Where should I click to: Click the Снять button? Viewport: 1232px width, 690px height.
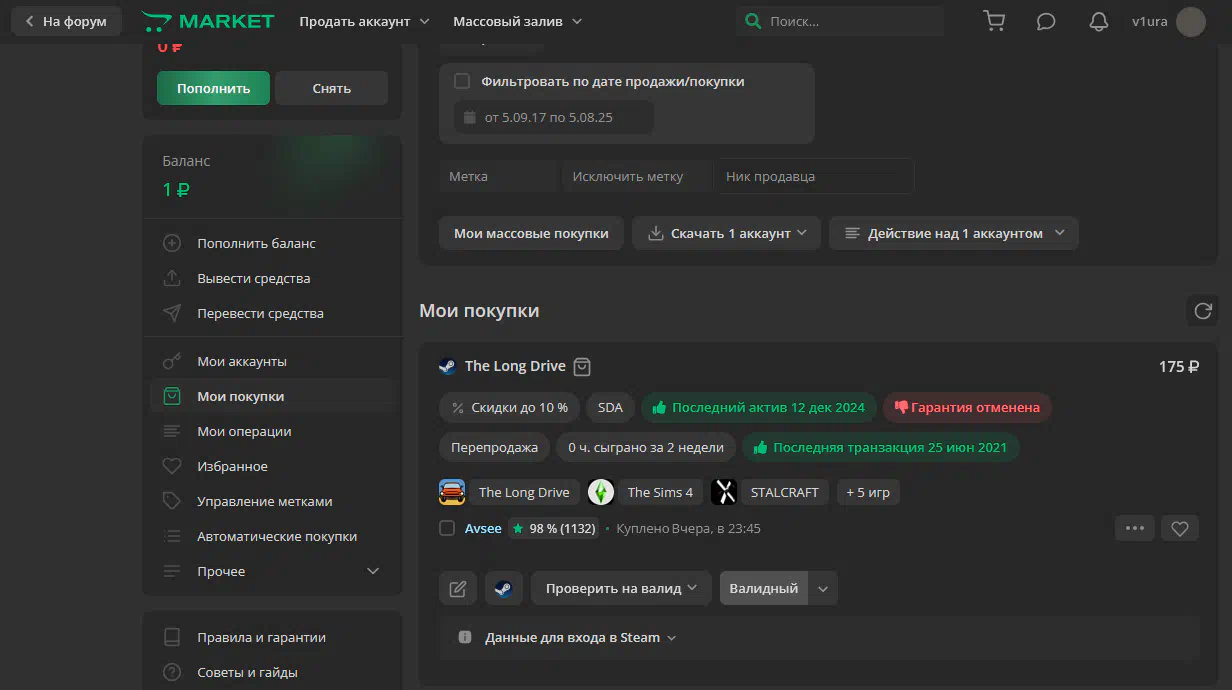coord(331,88)
